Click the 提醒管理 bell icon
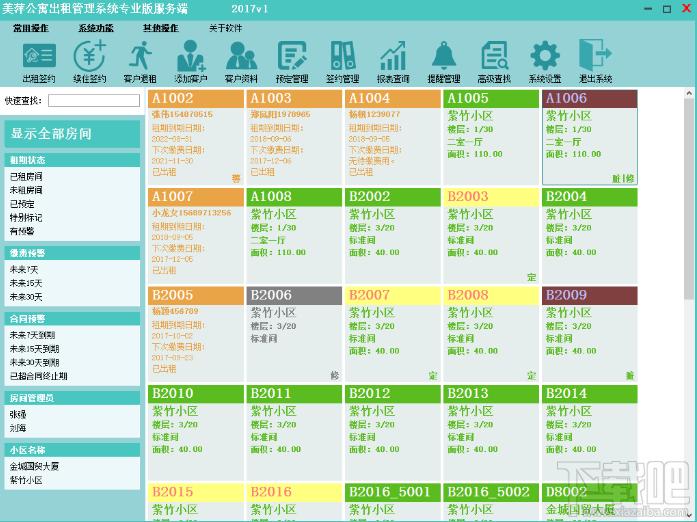The height and width of the screenshot is (522, 697). (444, 62)
